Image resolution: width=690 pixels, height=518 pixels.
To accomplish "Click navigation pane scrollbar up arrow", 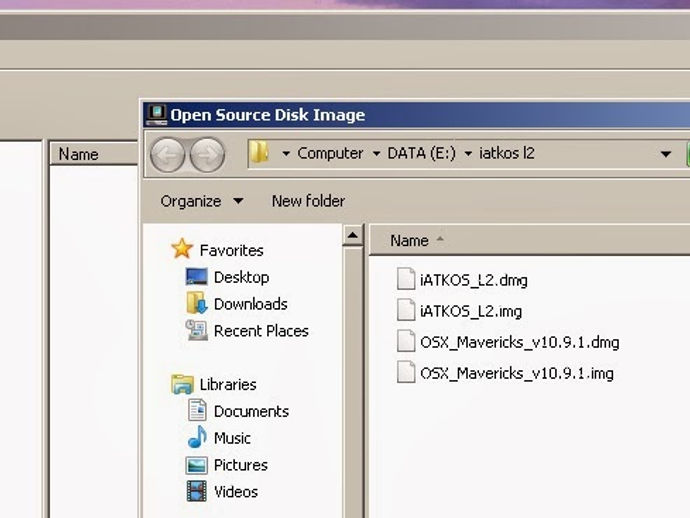I will [x=352, y=235].
